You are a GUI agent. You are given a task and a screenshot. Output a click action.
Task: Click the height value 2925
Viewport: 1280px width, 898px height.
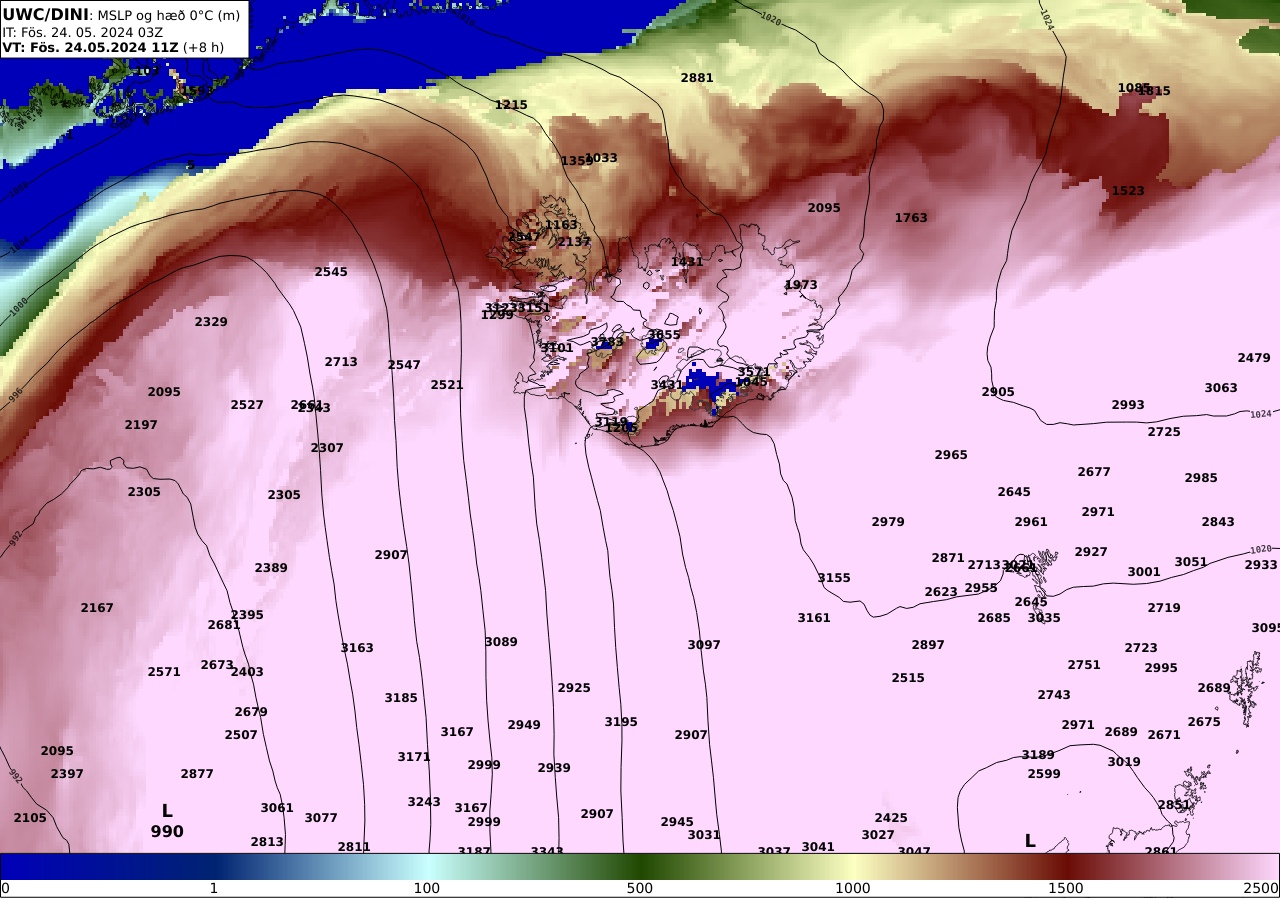(574, 688)
